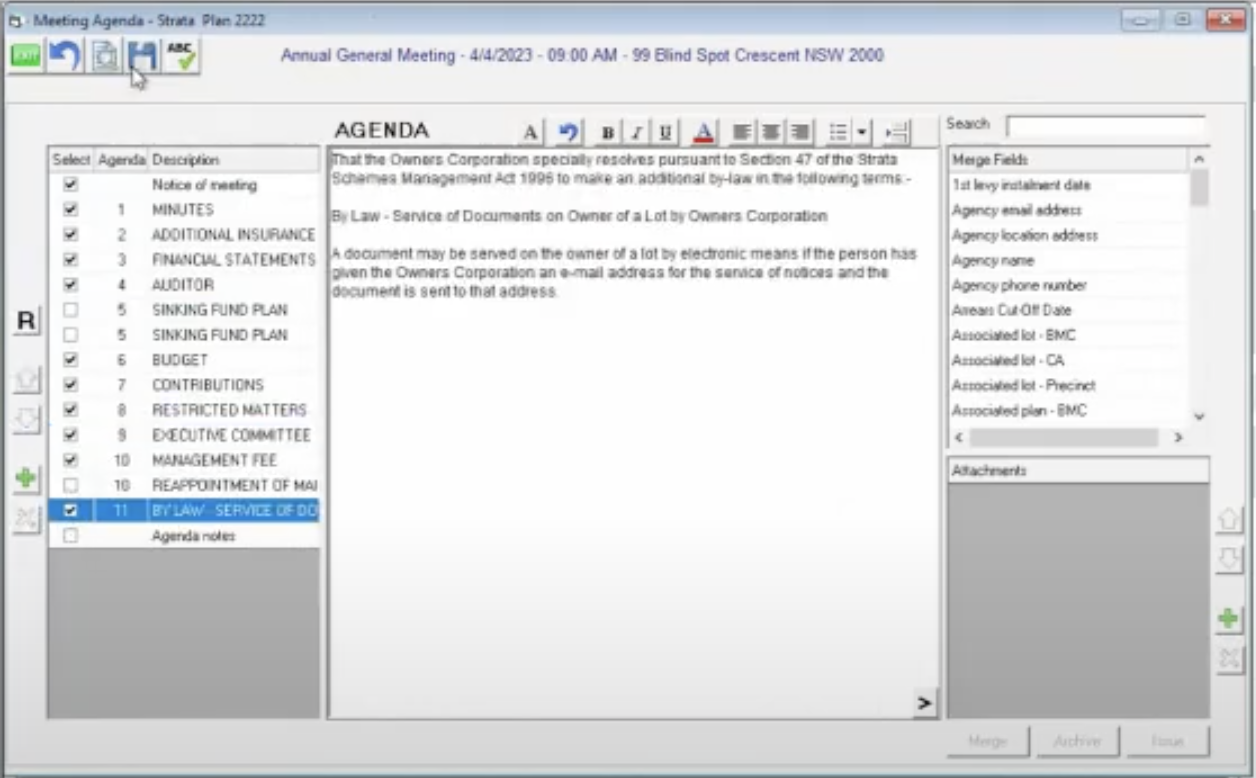
Task: Center align the agenda text
Action: coord(770,132)
